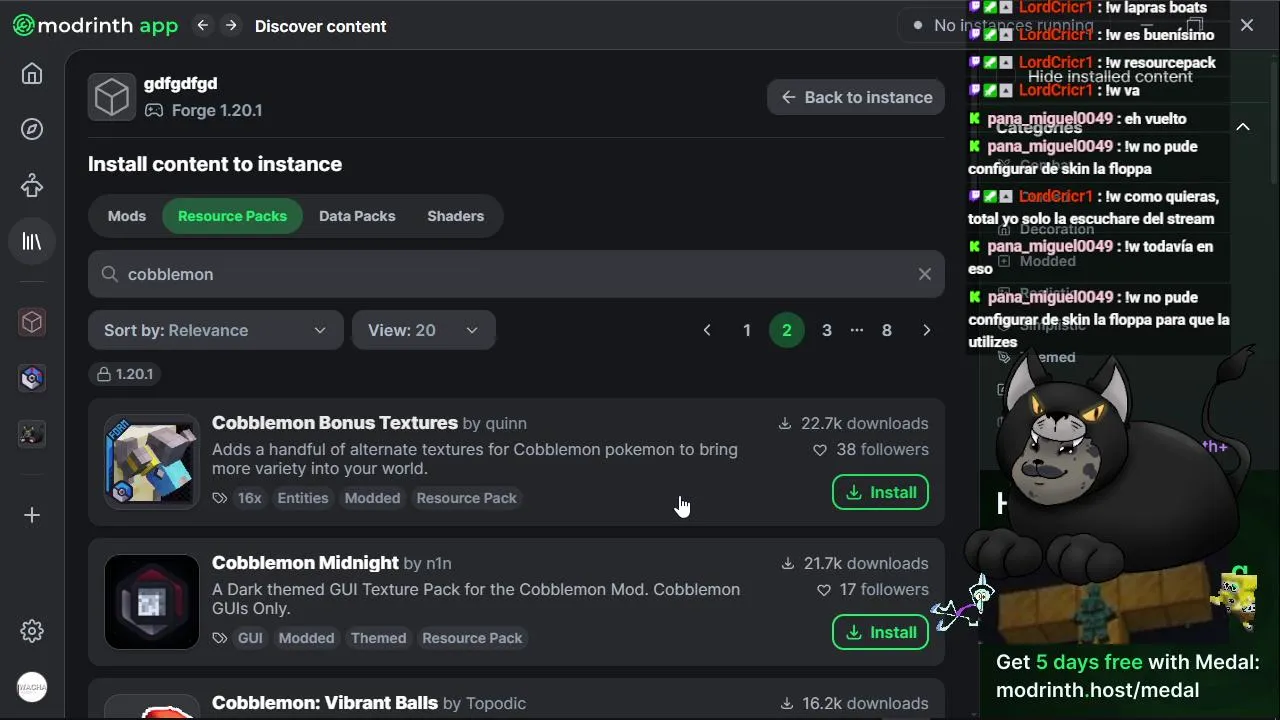Collapse the Categories section chevron
This screenshot has height=720, width=1280.
1243,127
